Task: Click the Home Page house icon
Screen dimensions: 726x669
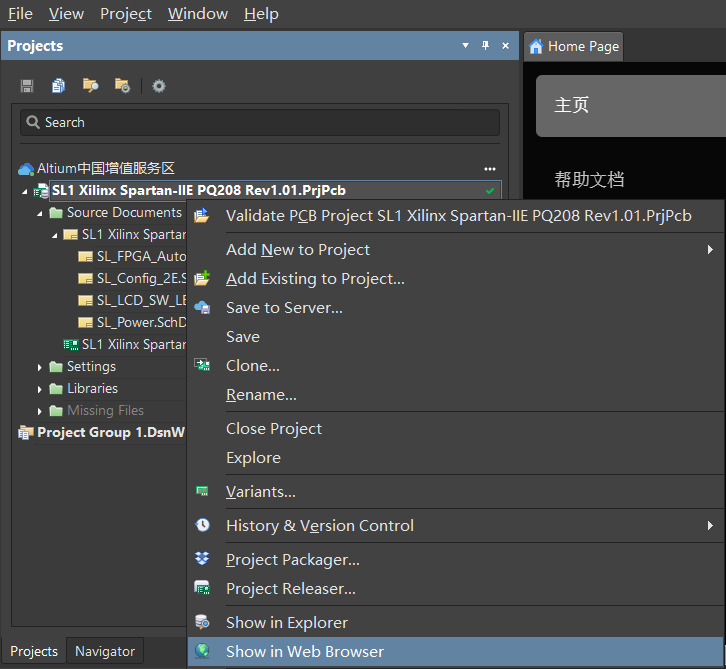Action: [536, 46]
